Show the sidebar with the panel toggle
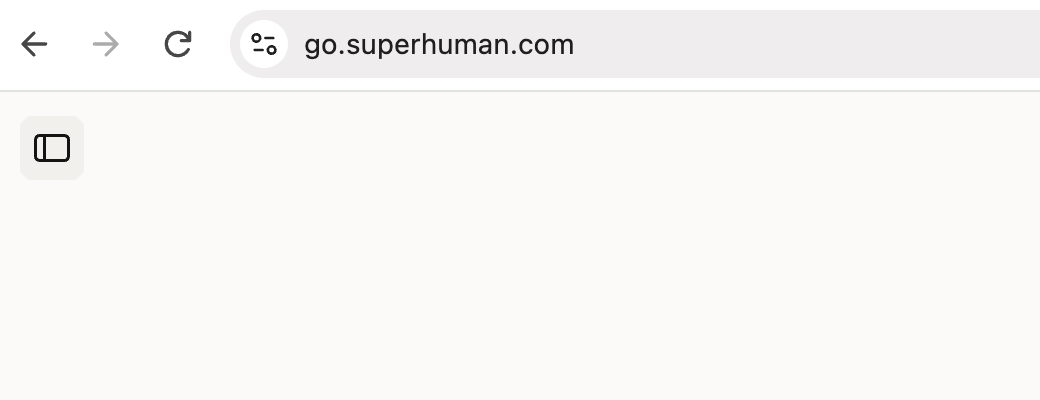Viewport: 1040px width, 400px height. click(x=52, y=148)
